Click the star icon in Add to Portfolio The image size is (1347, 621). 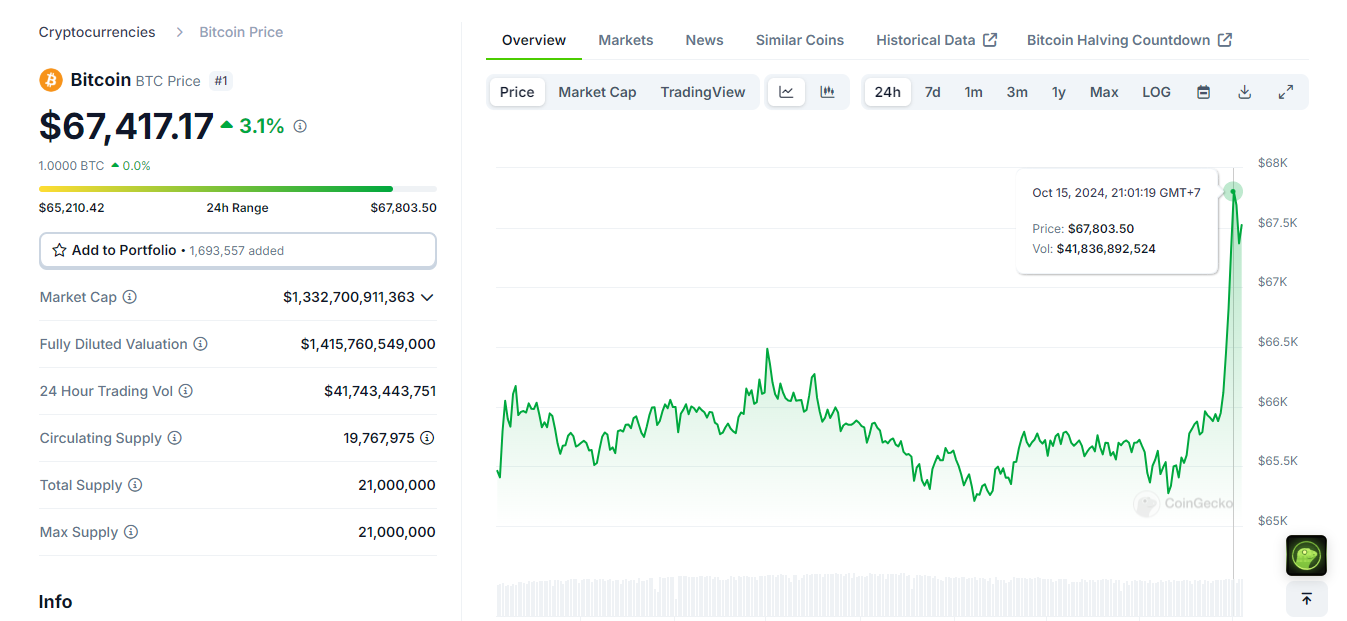click(x=59, y=250)
